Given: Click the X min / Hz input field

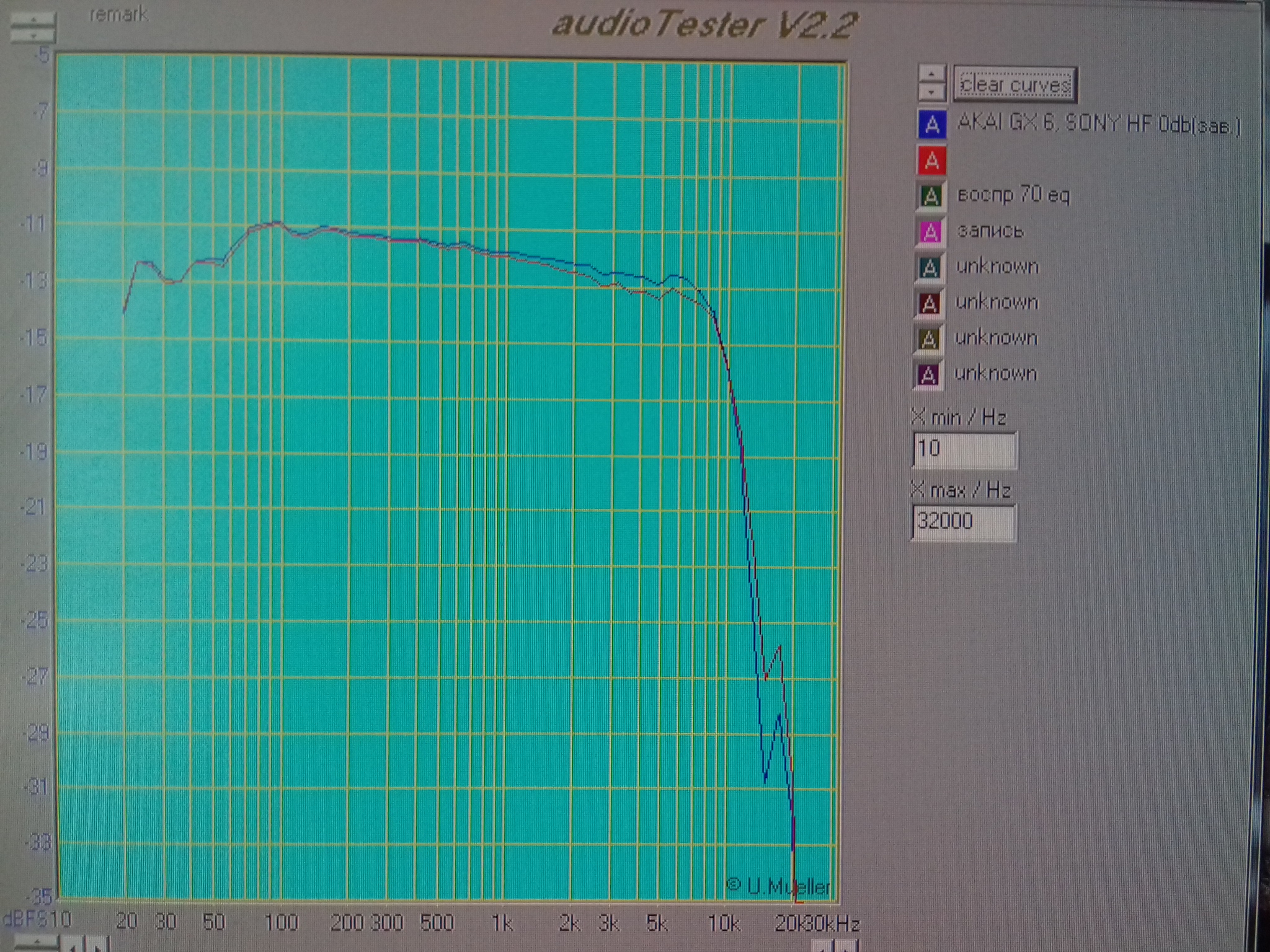Looking at the screenshot, I should pyautogui.click(x=964, y=449).
